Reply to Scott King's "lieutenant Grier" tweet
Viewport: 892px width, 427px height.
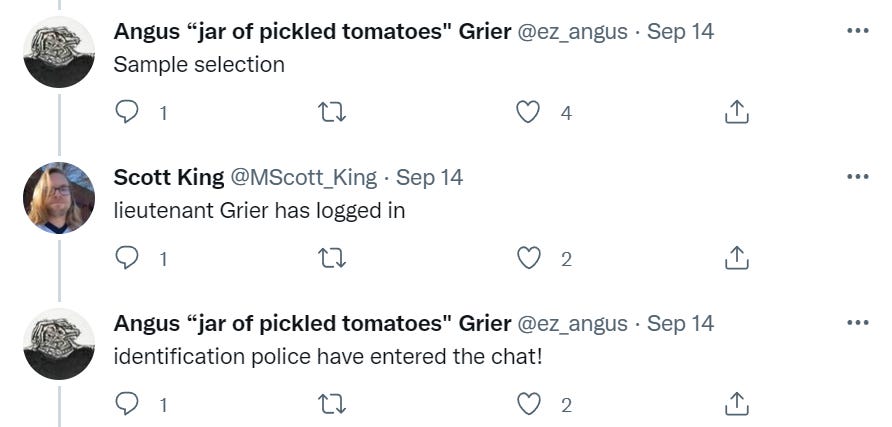[x=127, y=259]
